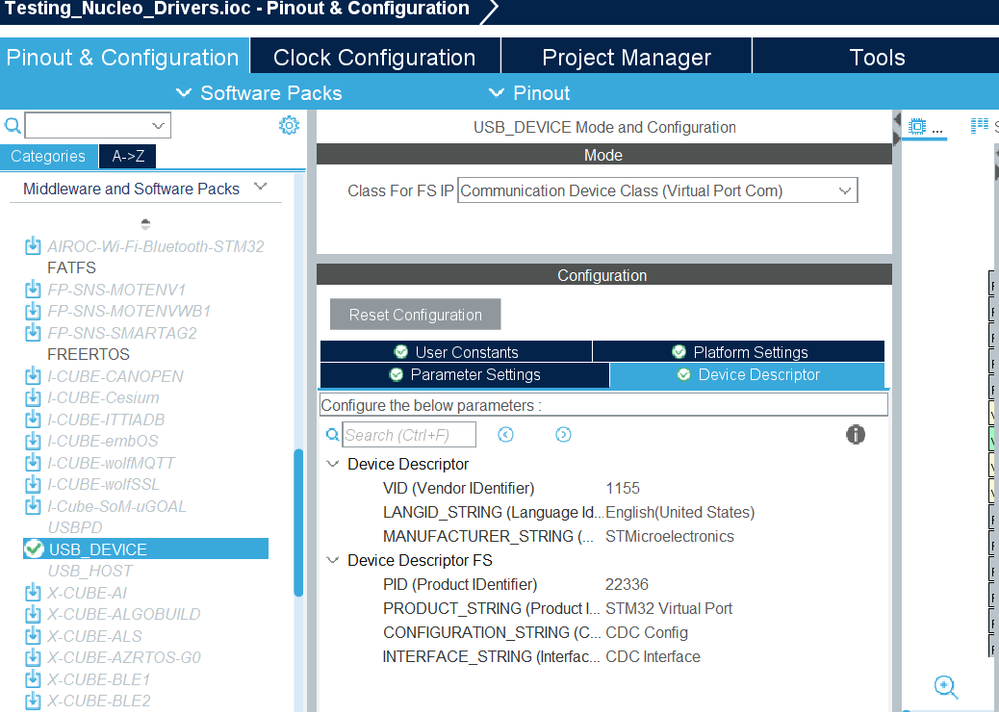
Task: Switch to Project Manager tab
Action: 626,57
